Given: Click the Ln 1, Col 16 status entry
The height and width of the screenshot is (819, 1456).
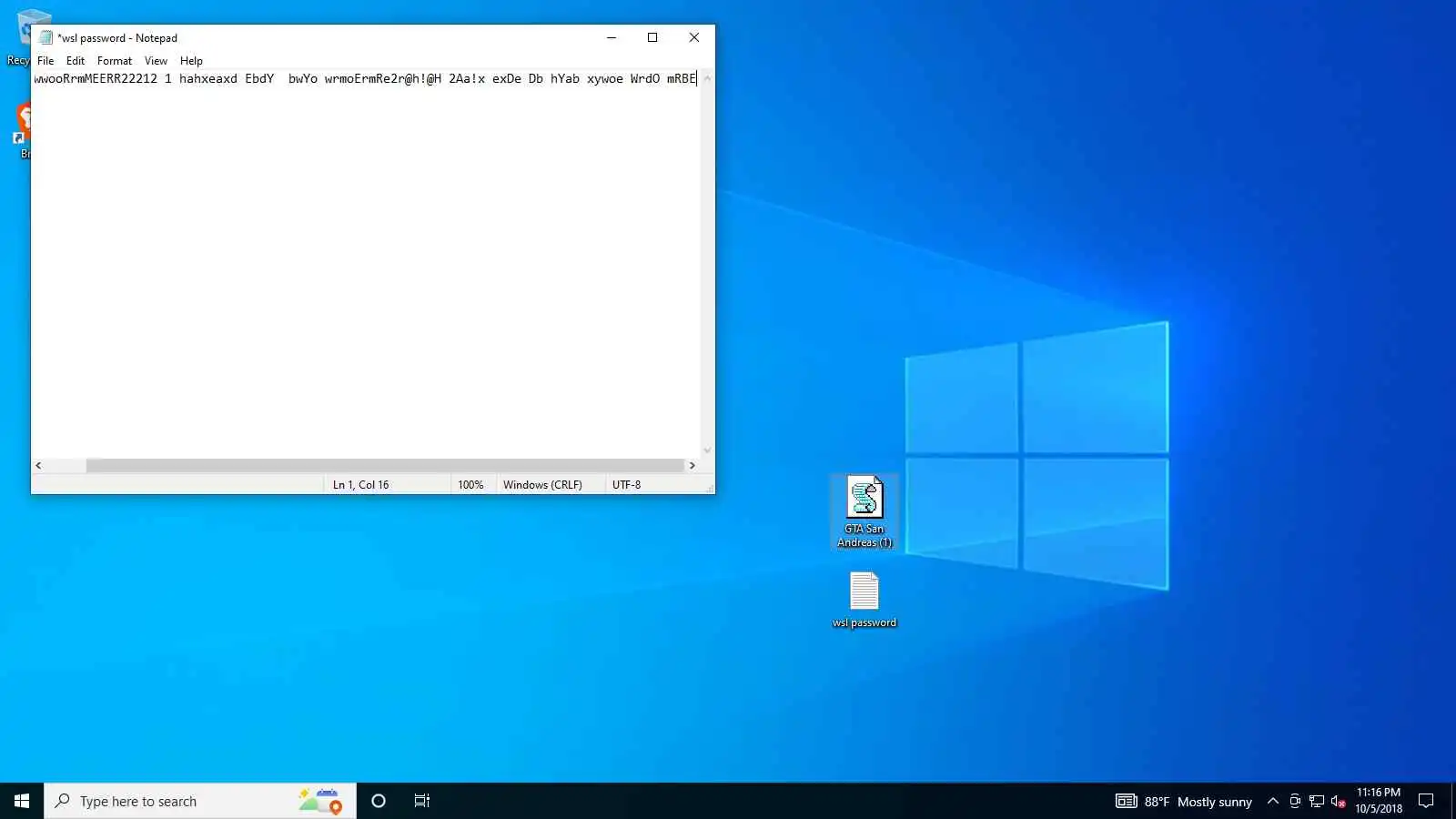Looking at the screenshot, I should coord(360,485).
